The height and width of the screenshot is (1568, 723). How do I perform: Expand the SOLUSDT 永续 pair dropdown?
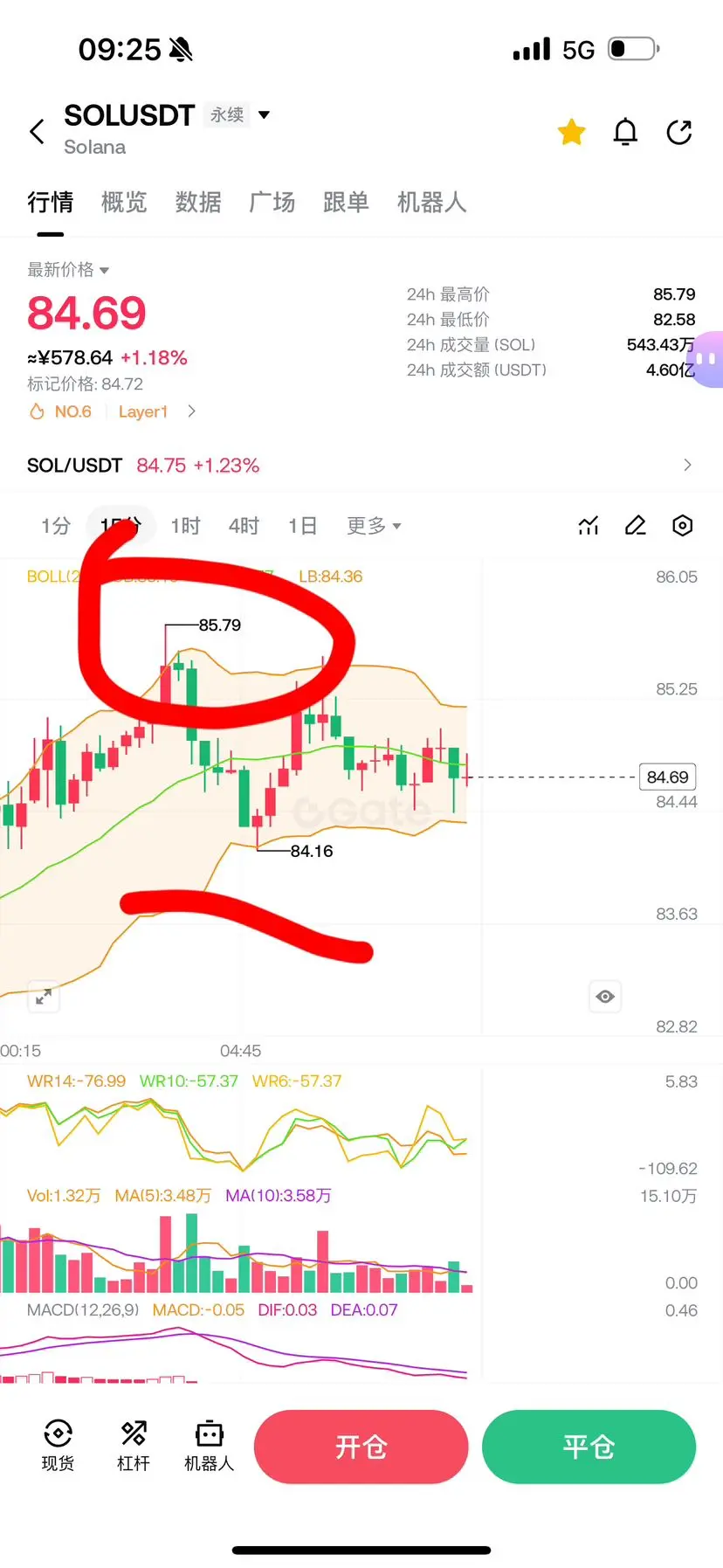tap(265, 114)
